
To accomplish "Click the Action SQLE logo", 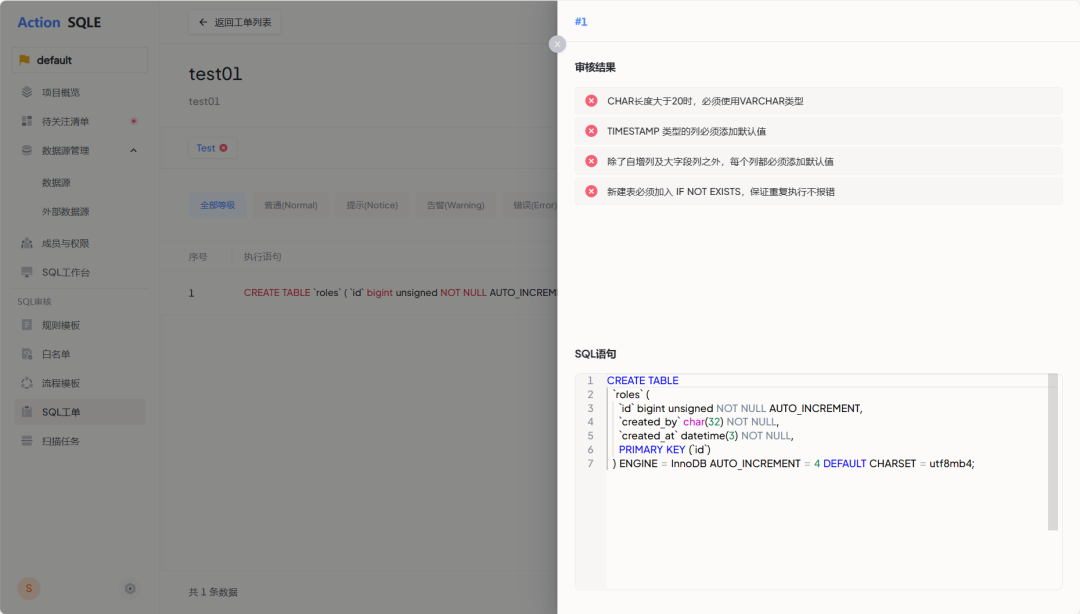I will click(x=59, y=22).
